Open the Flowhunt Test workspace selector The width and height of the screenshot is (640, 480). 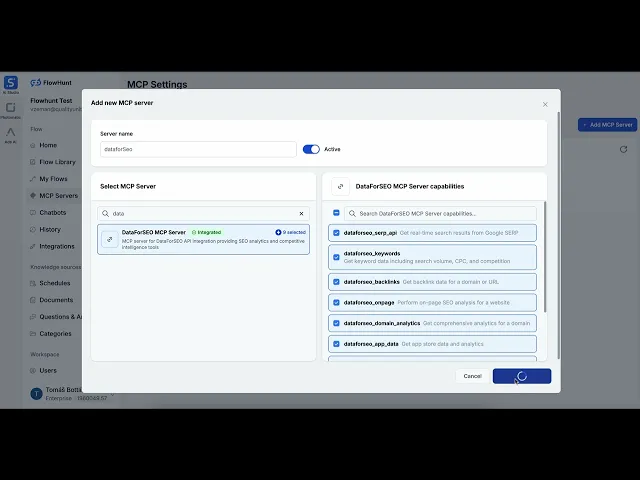(x=56, y=104)
